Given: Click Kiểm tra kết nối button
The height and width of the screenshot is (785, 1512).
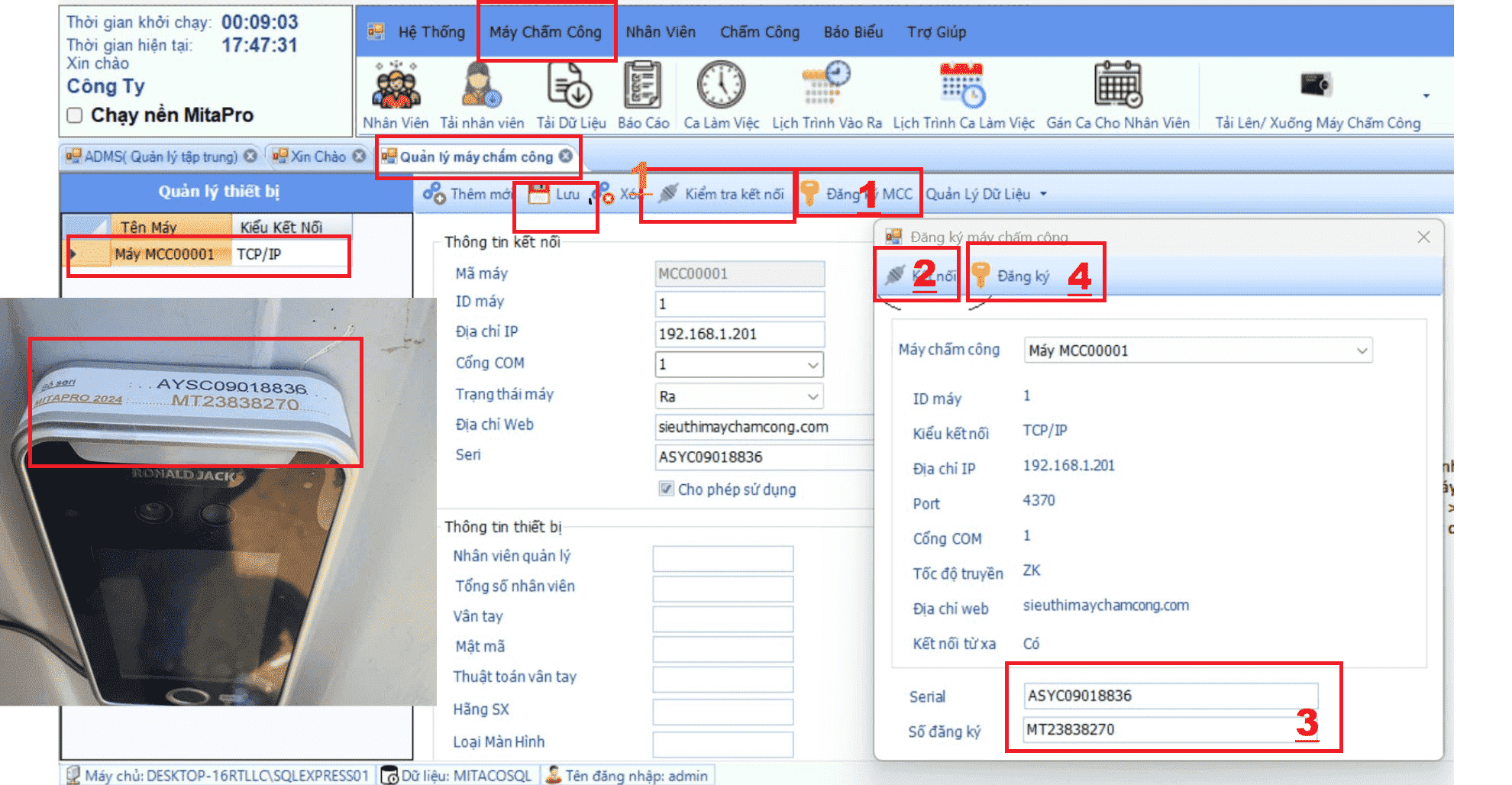Looking at the screenshot, I should [722, 194].
